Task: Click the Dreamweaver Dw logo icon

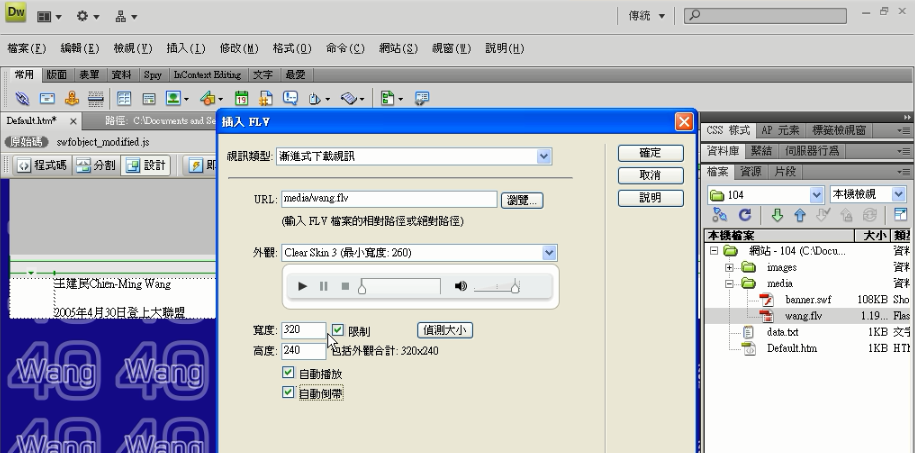Action: (x=16, y=13)
